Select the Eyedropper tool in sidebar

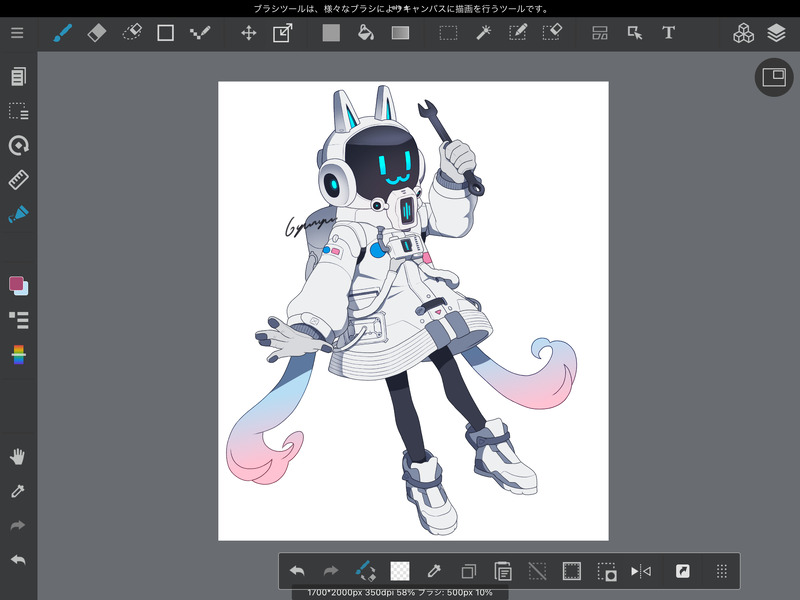point(18,491)
